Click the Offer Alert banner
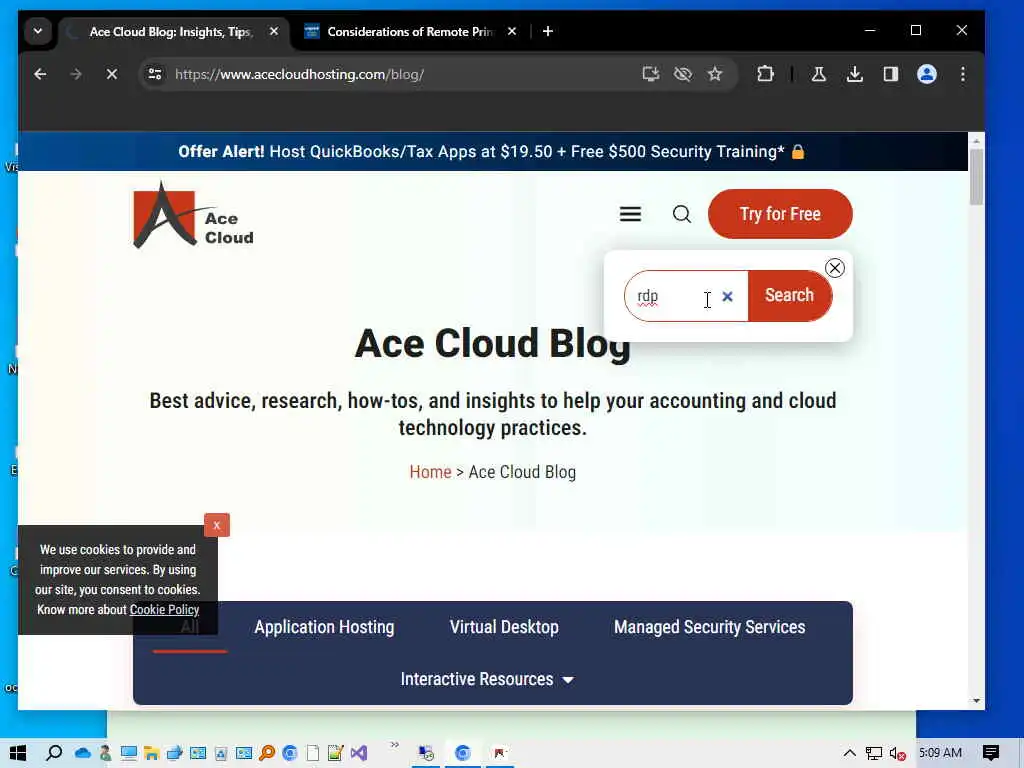Image resolution: width=1024 pixels, height=768 pixels. tap(492, 152)
